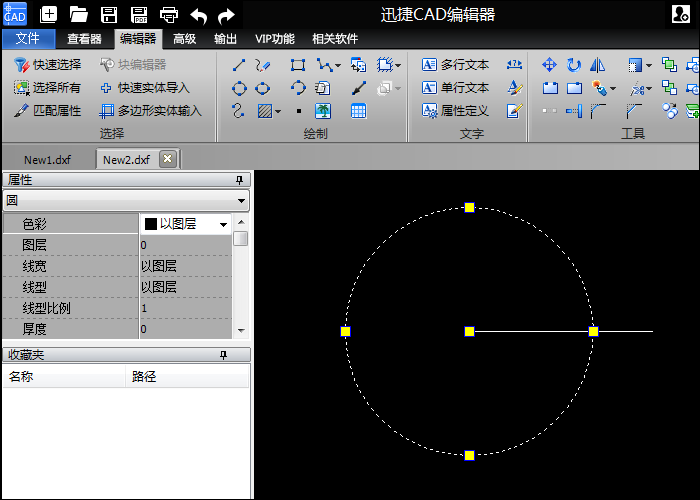
Task: Close the New2.dxf document tab
Action: coord(167,159)
